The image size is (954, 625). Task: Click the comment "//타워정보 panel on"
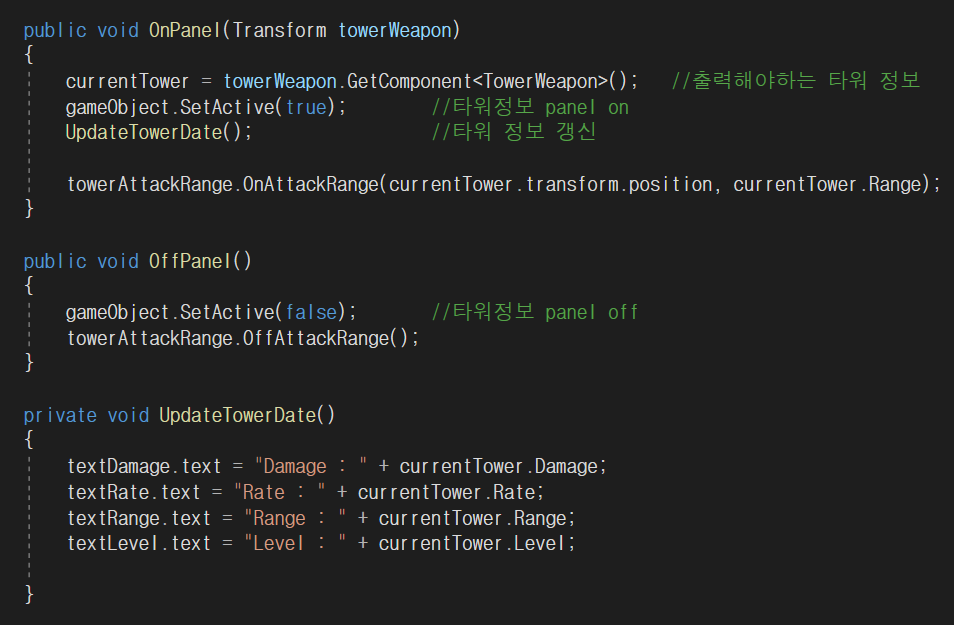point(530,107)
